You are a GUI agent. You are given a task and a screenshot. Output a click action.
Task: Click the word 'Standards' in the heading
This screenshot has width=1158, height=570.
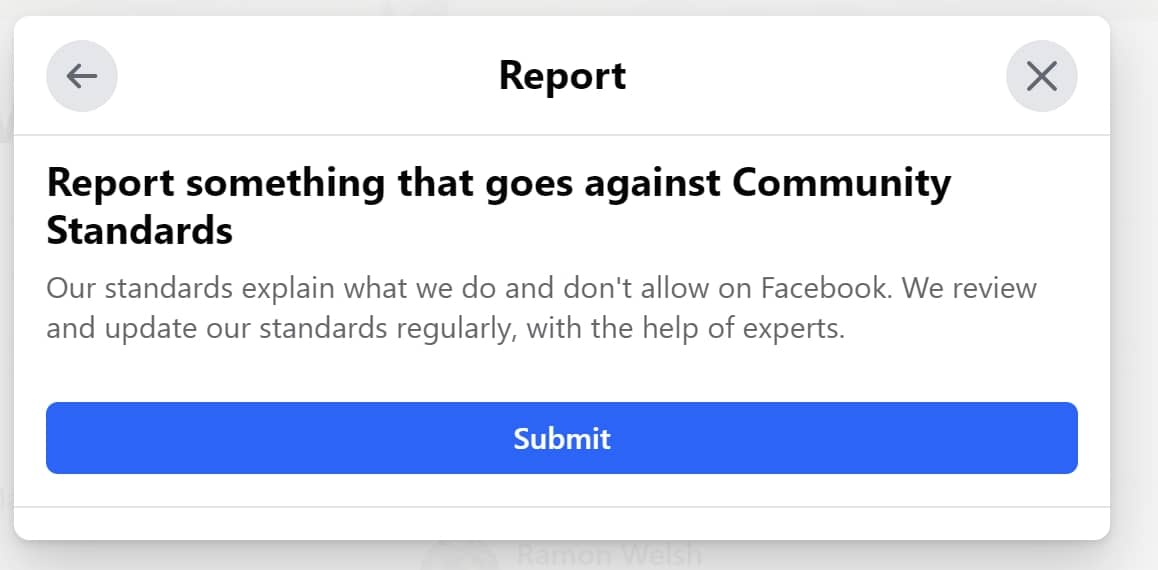click(x=140, y=231)
